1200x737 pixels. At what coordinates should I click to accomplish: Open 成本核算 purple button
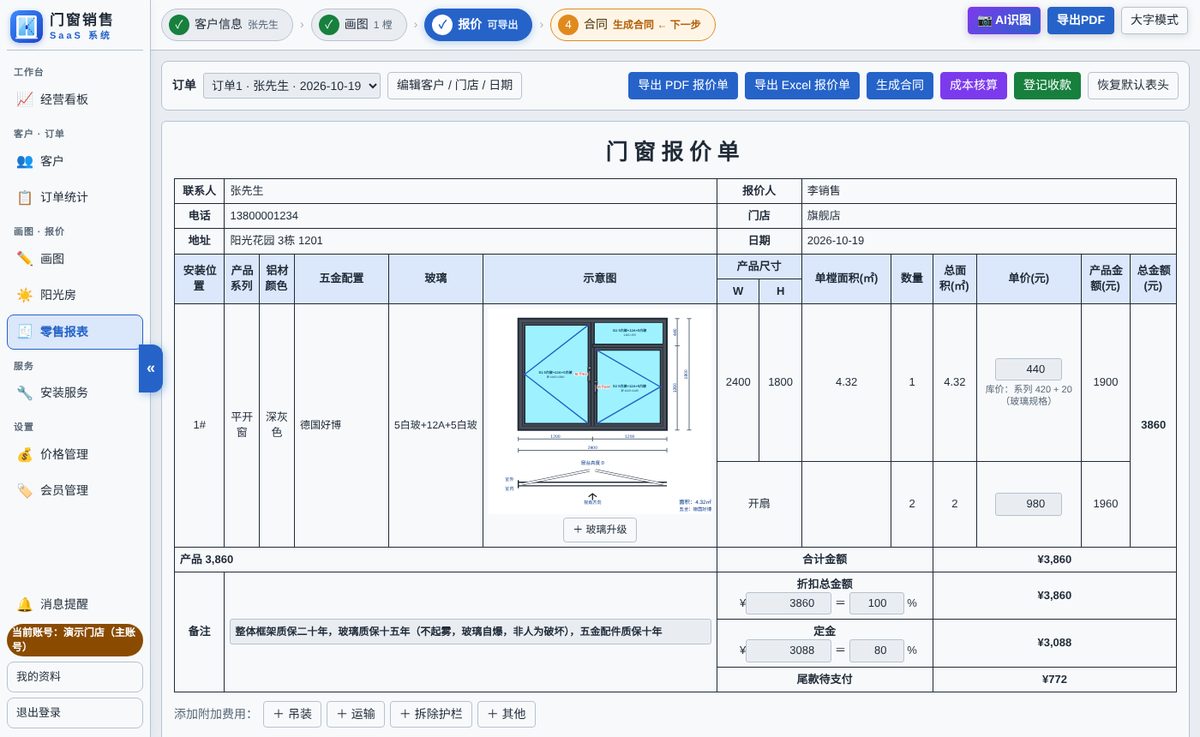(x=973, y=86)
